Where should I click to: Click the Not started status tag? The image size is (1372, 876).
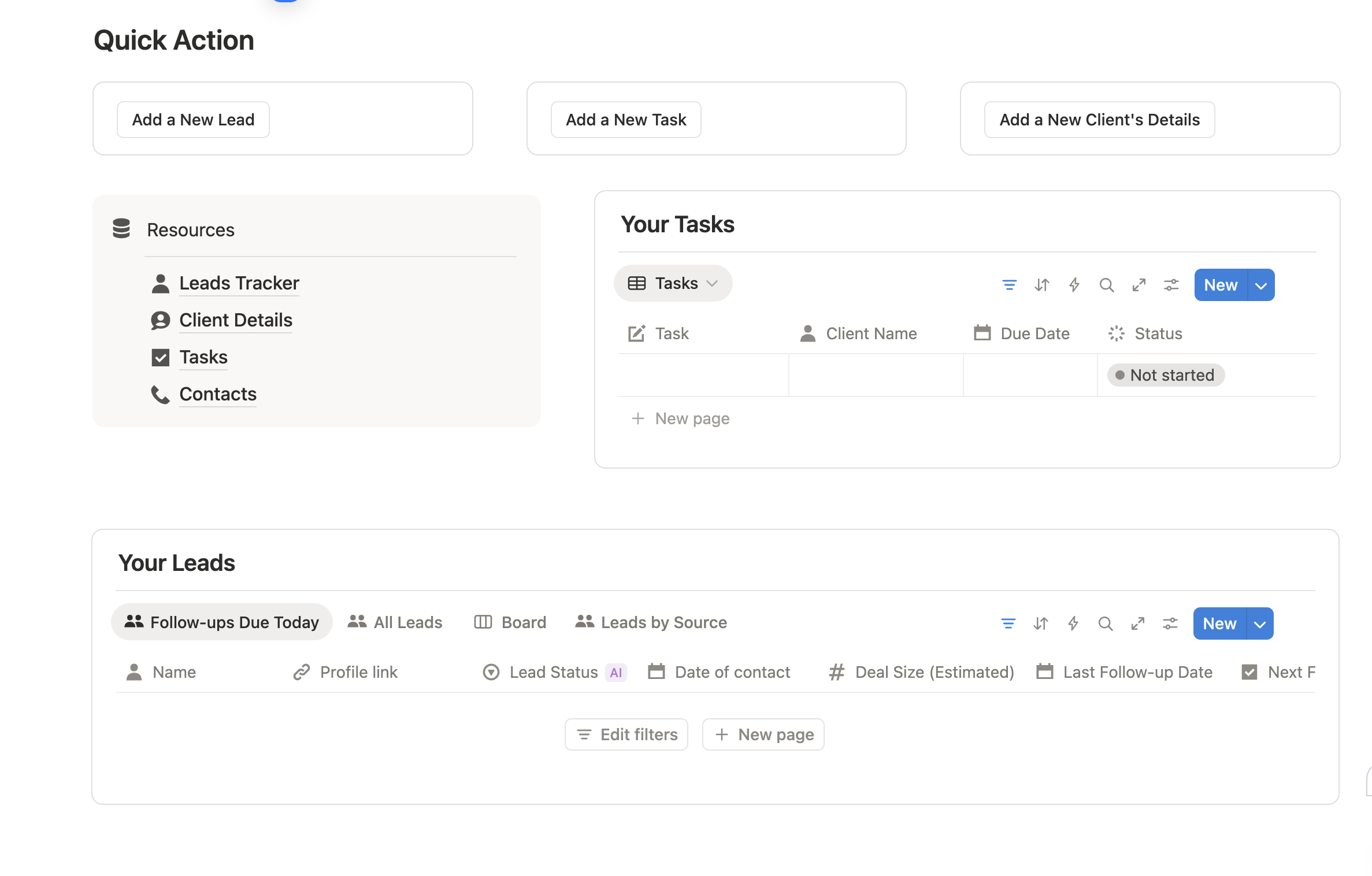(x=1166, y=375)
